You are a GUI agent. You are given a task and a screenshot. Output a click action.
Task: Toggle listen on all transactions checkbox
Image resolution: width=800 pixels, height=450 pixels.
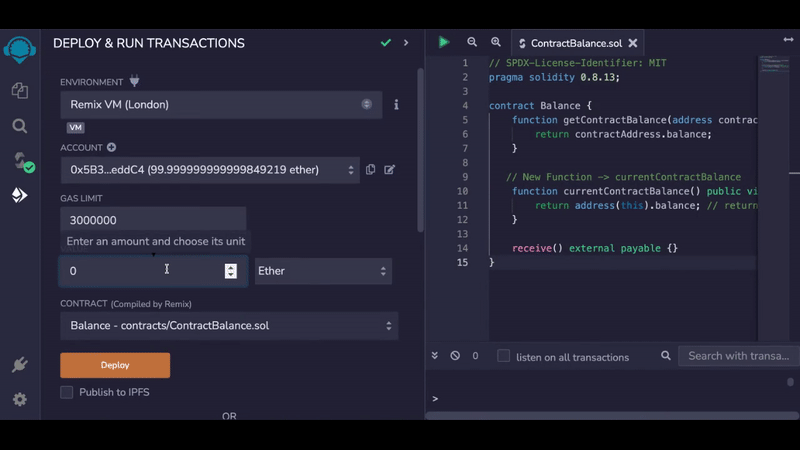point(504,356)
